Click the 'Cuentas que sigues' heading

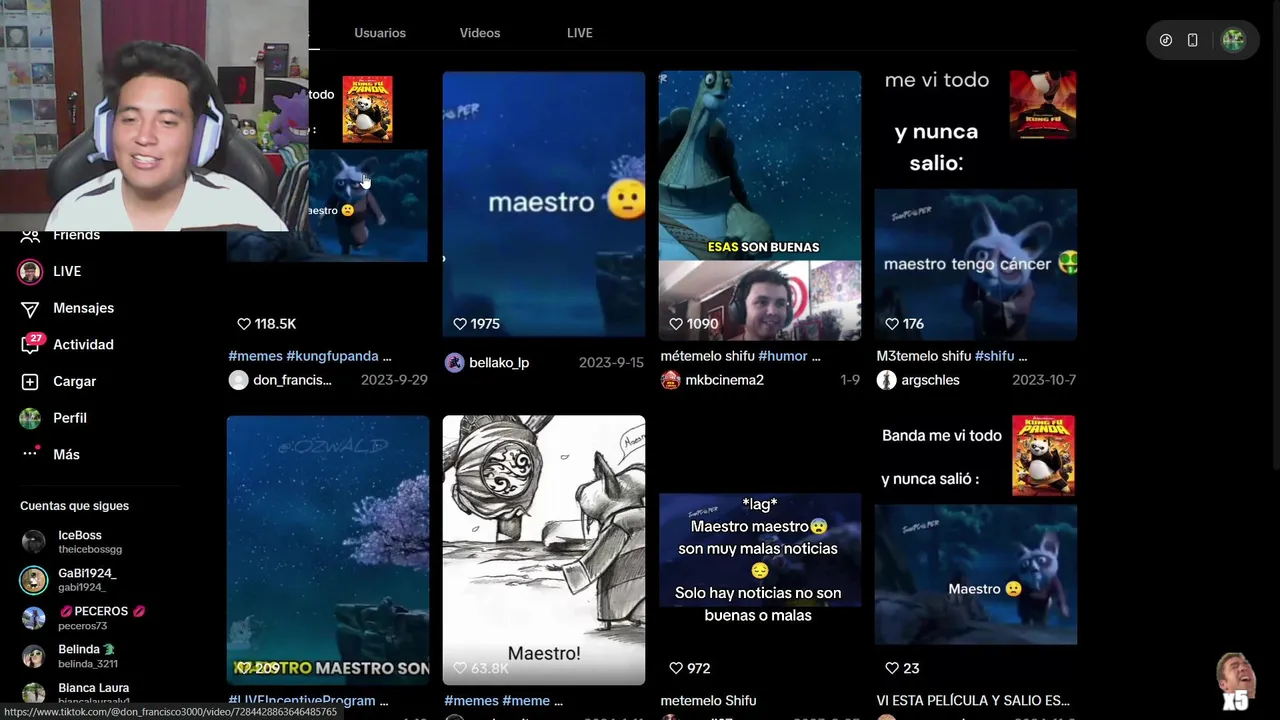pyautogui.click(x=74, y=506)
